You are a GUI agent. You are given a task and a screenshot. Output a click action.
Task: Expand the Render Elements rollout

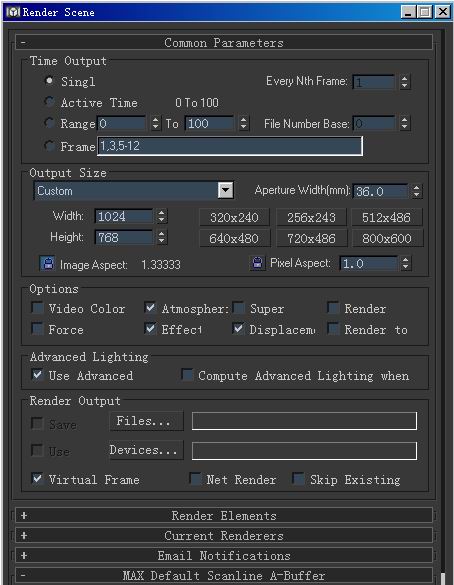[x=224, y=516]
